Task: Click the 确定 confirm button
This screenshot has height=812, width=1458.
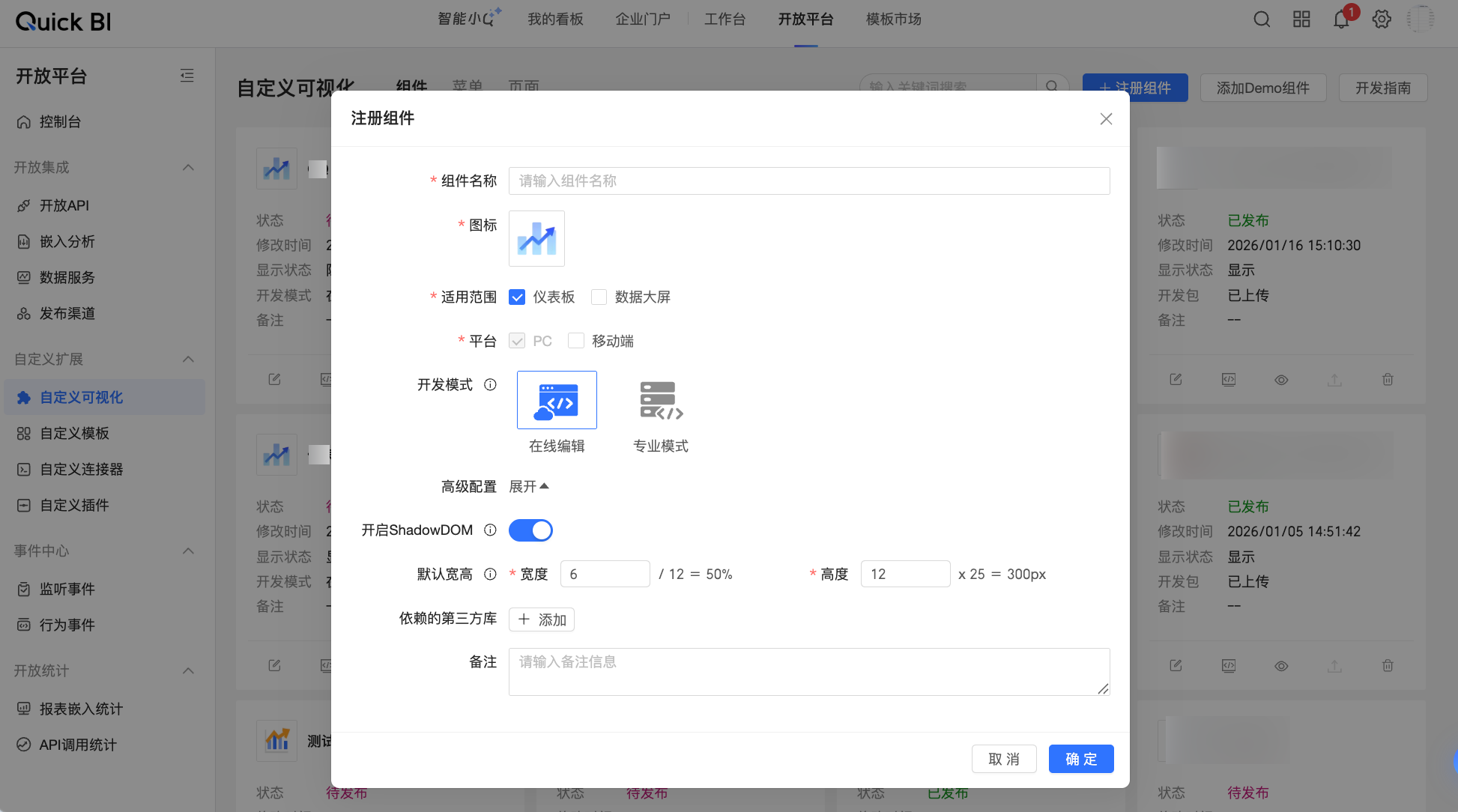Action: 1081,759
